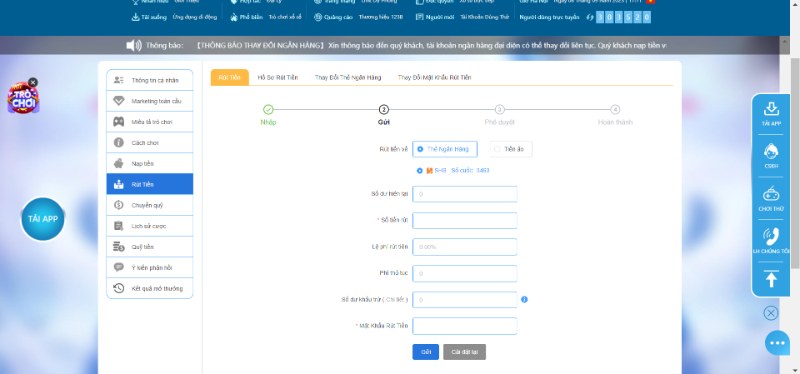Click Tài Khoản Dùng Thử header link
Image resolution: width=800 pixels, height=374 pixels.
[484, 17]
